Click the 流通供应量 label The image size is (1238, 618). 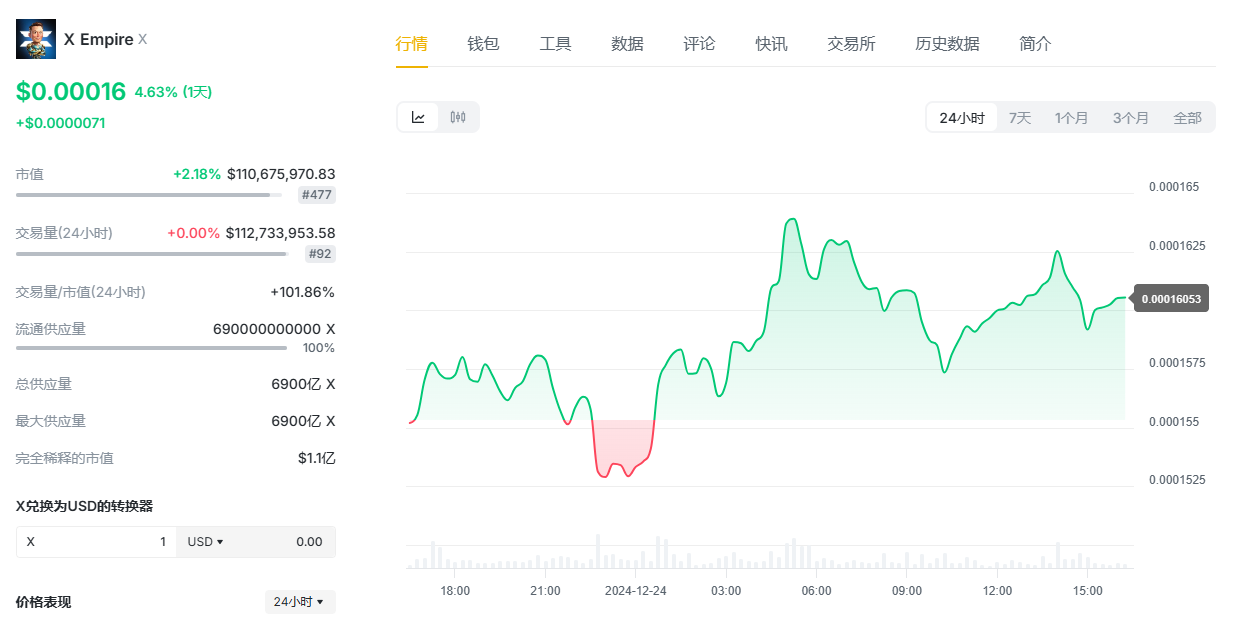coord(51,329)
